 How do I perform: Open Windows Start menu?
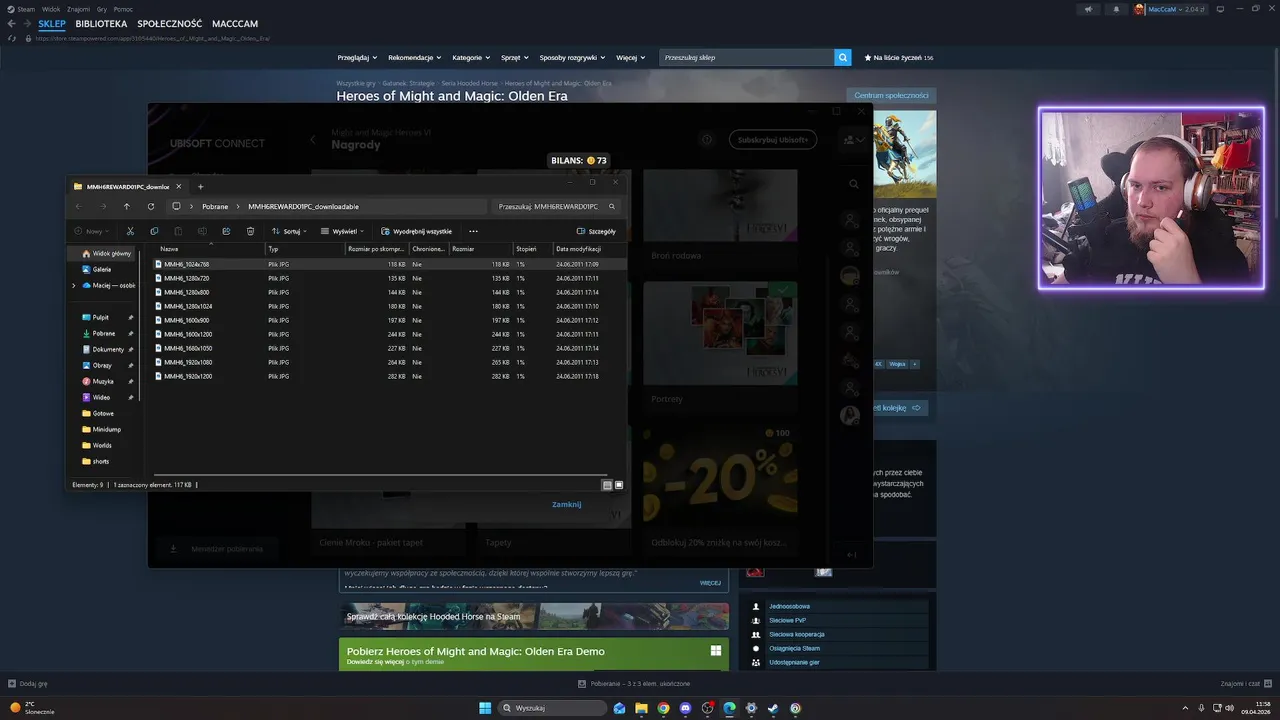485,708
